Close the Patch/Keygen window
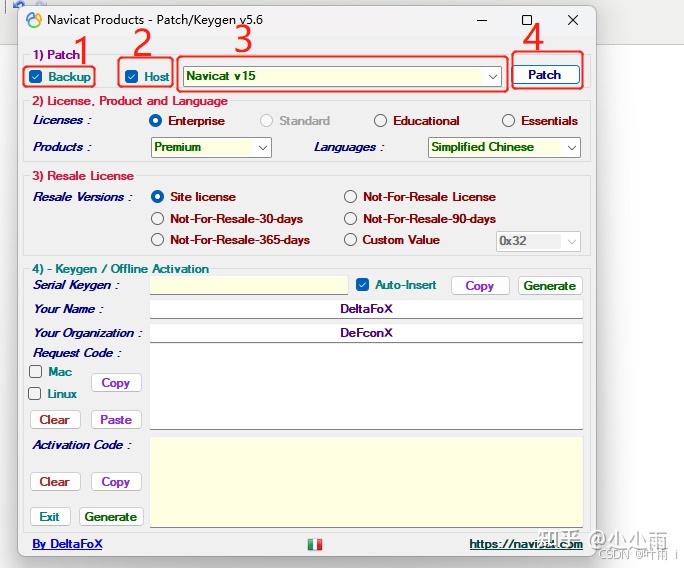 coord(573,20)
